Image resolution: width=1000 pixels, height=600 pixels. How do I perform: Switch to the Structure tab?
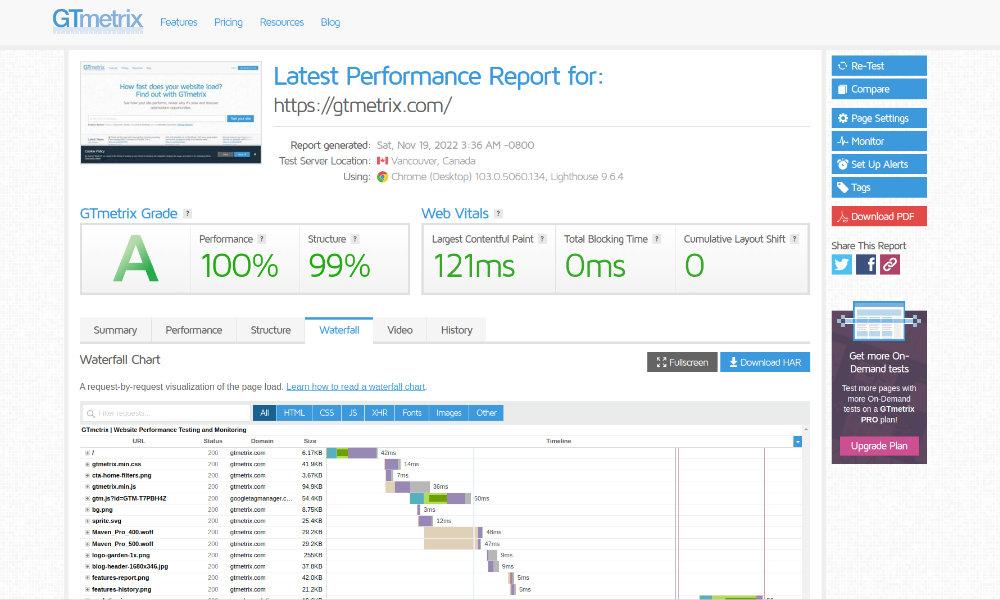[270, 330]
